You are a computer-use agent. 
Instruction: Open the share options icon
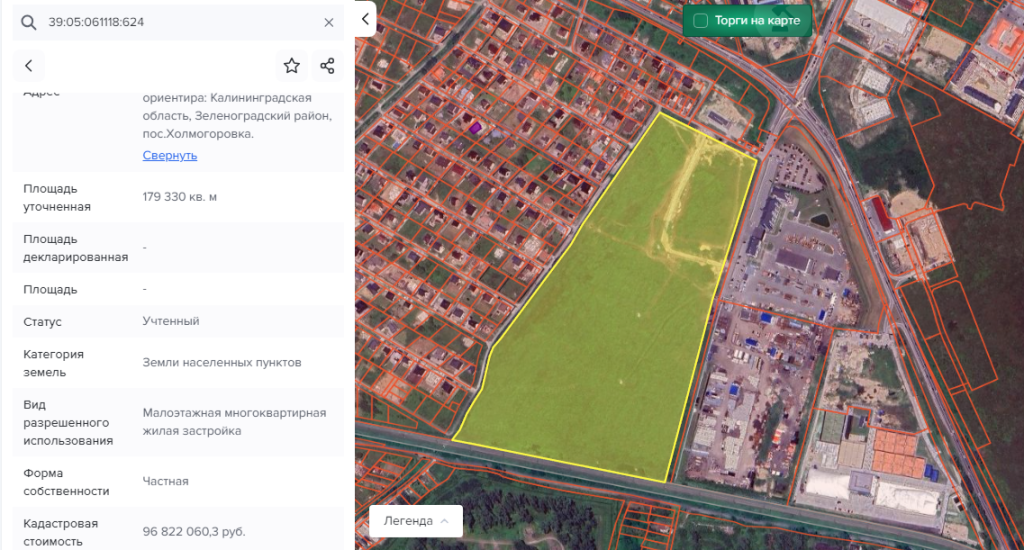tap(327, 66)
